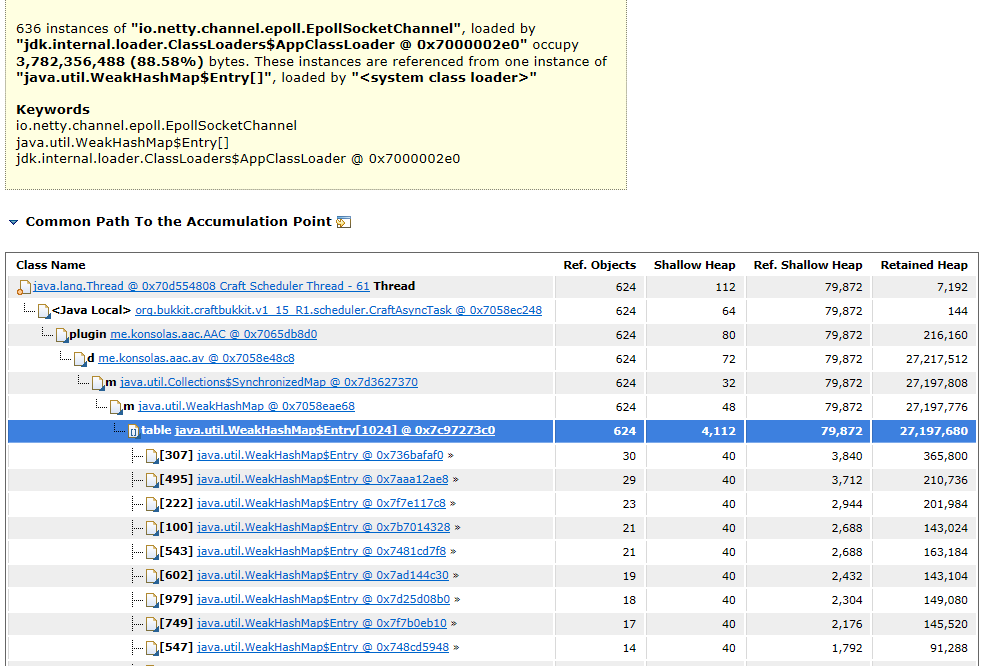Expand the » arrow after entry [749]
This screenshot has width=991, height=666.
(454, 624)
